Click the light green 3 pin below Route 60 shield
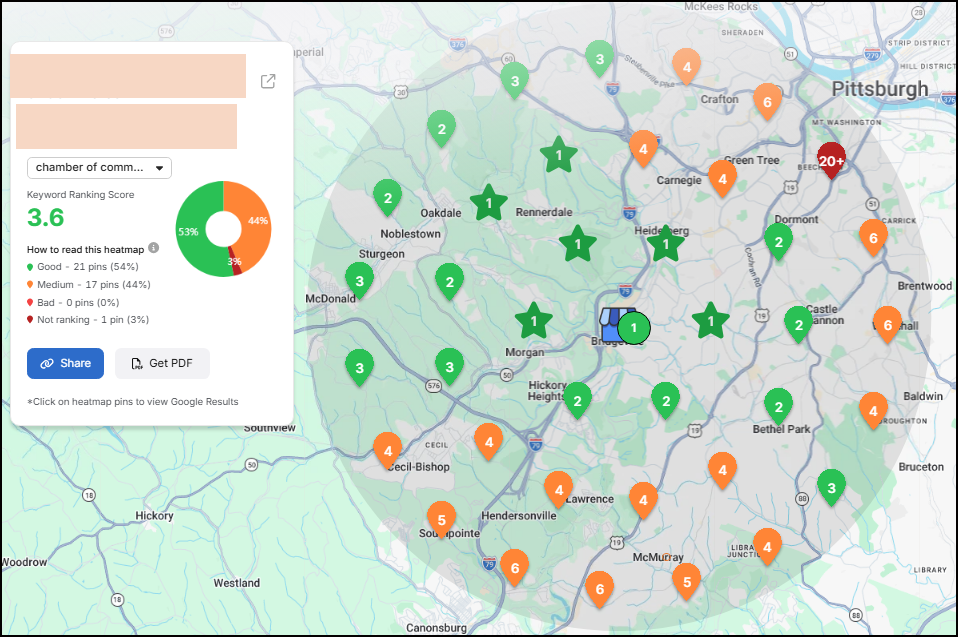The width and height of the screenshot is (958, 637). click(514, 81)
